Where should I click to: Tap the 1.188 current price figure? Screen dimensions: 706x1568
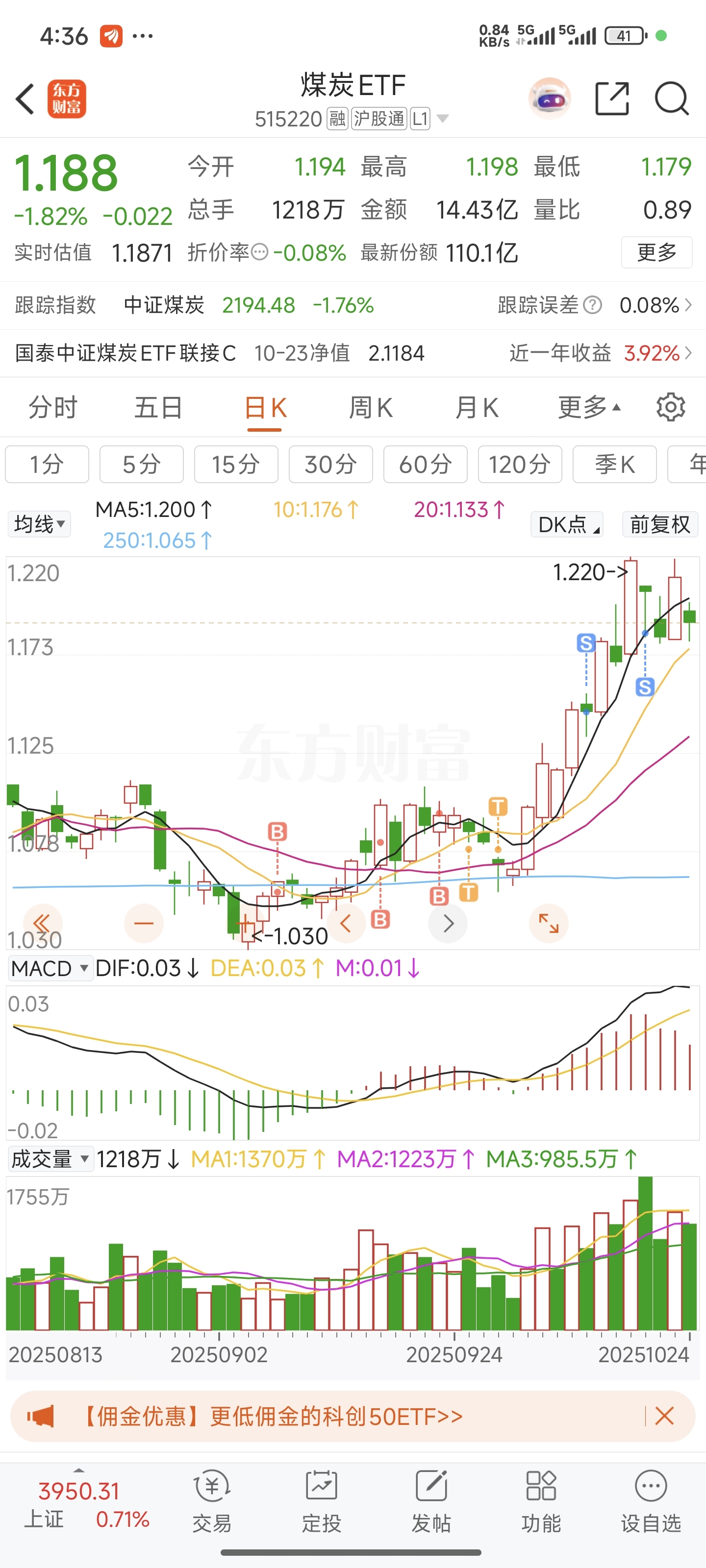point(66,173)
